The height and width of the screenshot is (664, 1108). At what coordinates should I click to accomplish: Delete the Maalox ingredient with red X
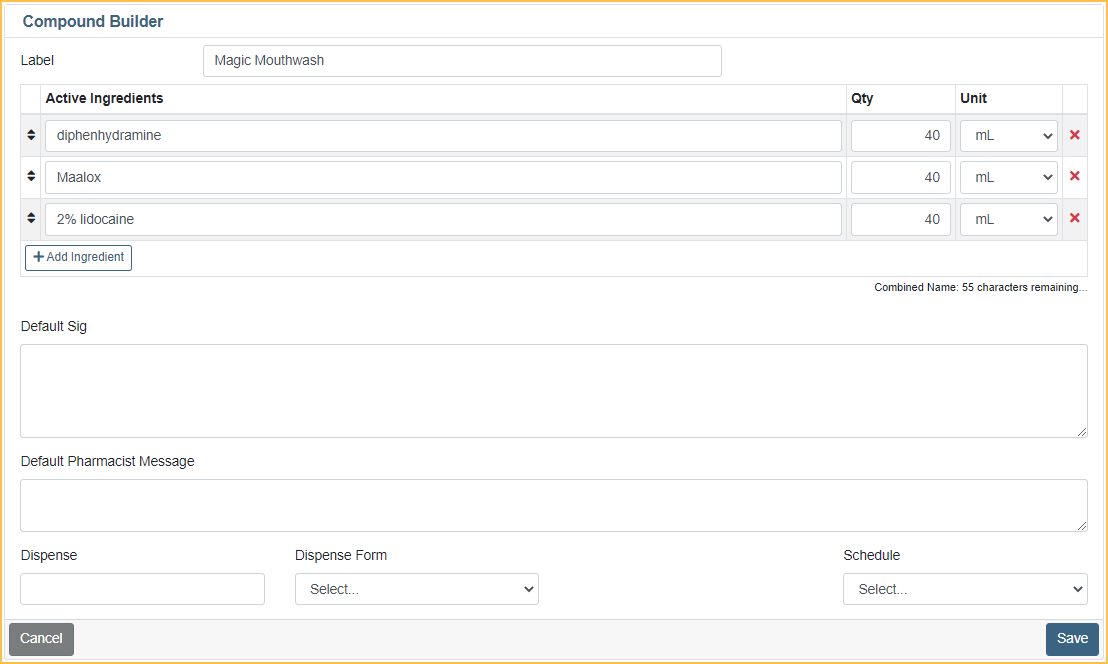pyautogui.click(x=1075, y=177)
